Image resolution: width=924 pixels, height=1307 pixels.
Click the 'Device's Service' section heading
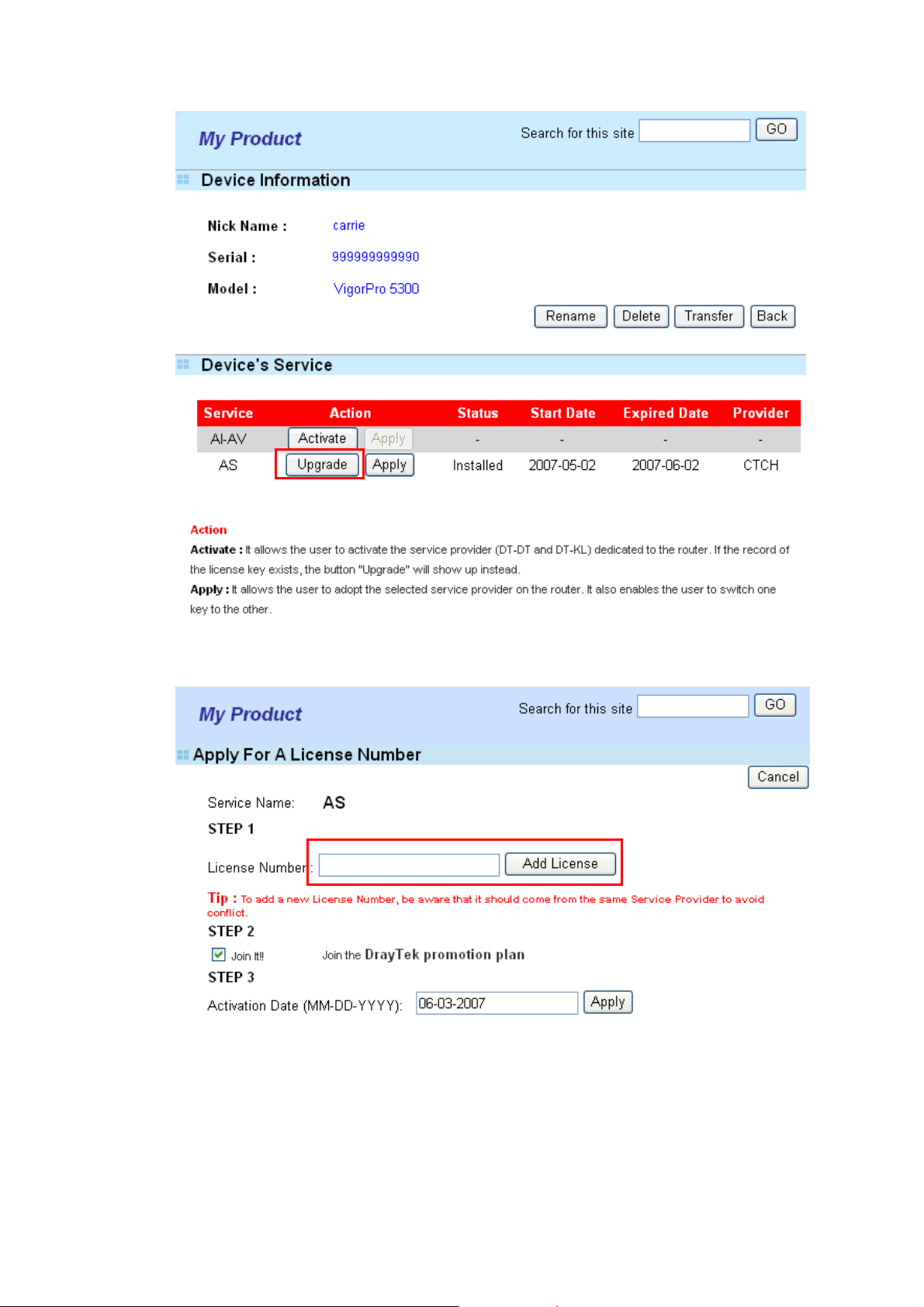pyautogui.click(x=267, y=365)
